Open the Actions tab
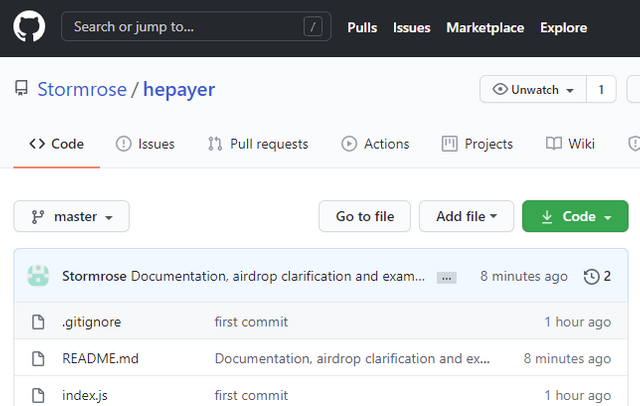Image resolution: width=640 pixels, height=406 pixels. coord(375,144)
